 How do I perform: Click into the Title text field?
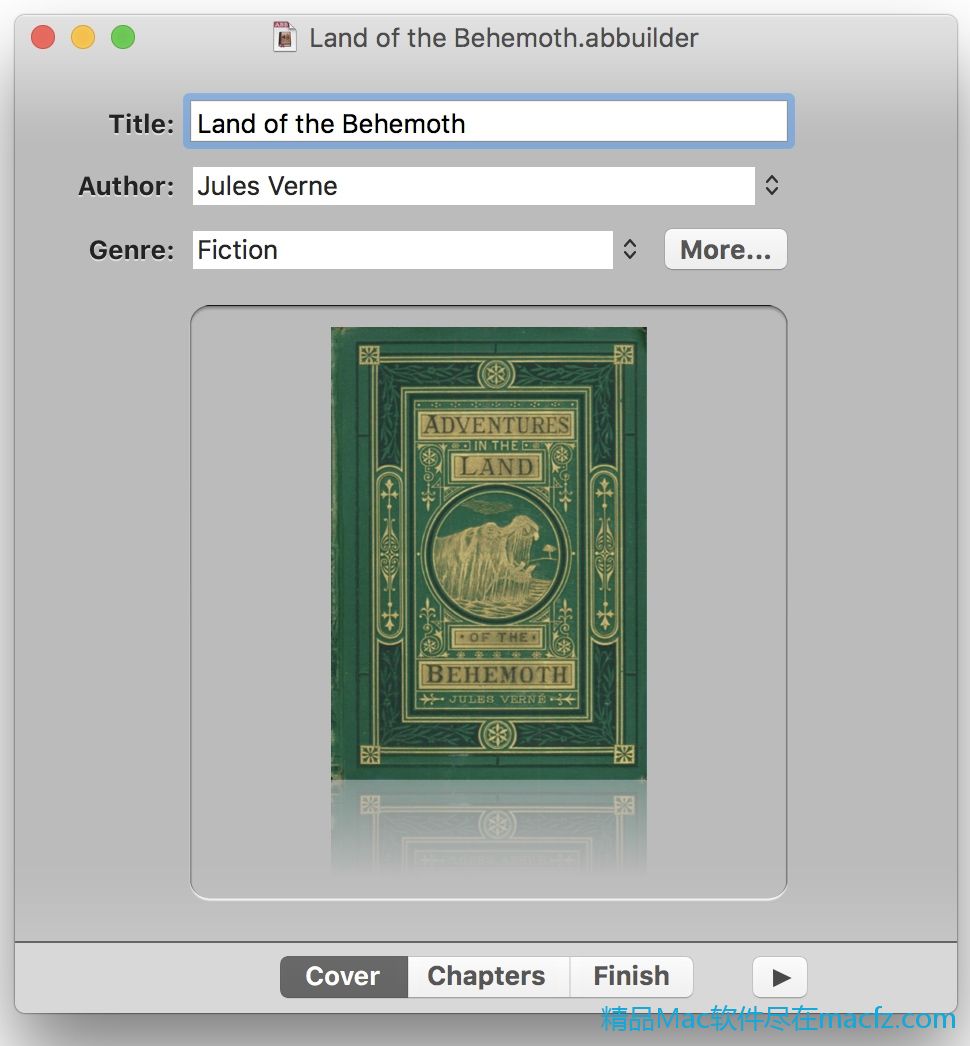point(489,123)
